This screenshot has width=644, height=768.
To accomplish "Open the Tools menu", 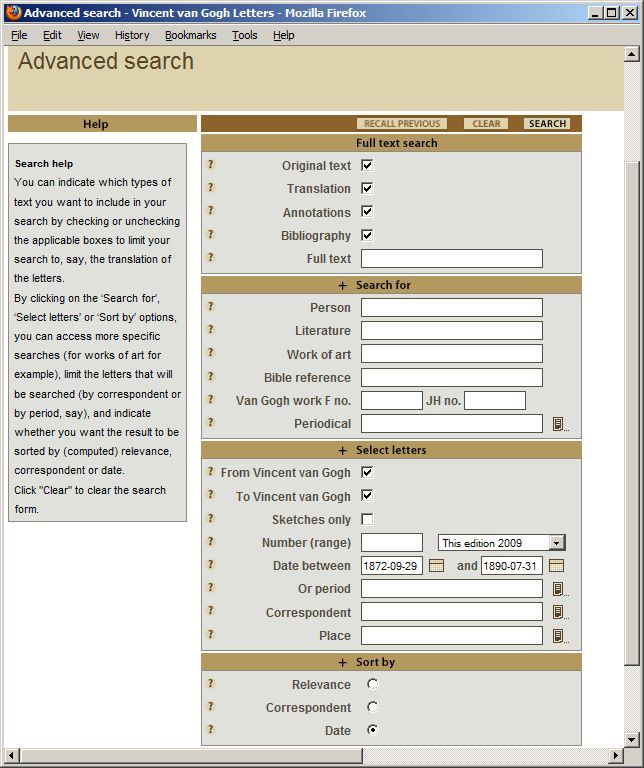I will tap(244, 35).
